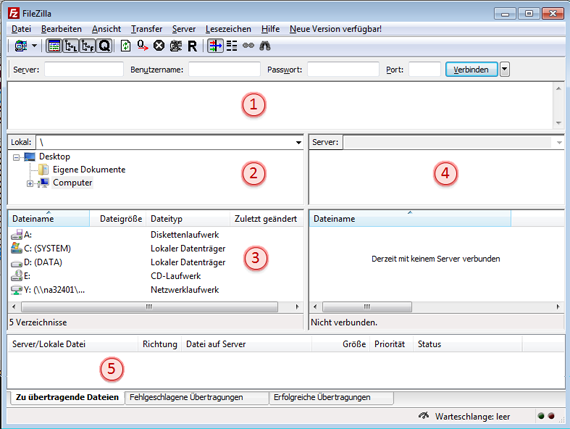Viewport: 570px width, 429px height.
Task: Toggle the transfer queue display
Action: pos(104,46)
